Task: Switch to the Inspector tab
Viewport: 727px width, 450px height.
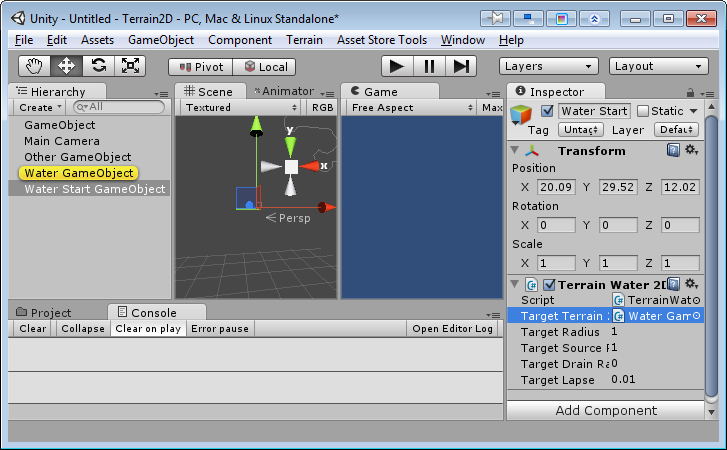Action: click(555, 91)
